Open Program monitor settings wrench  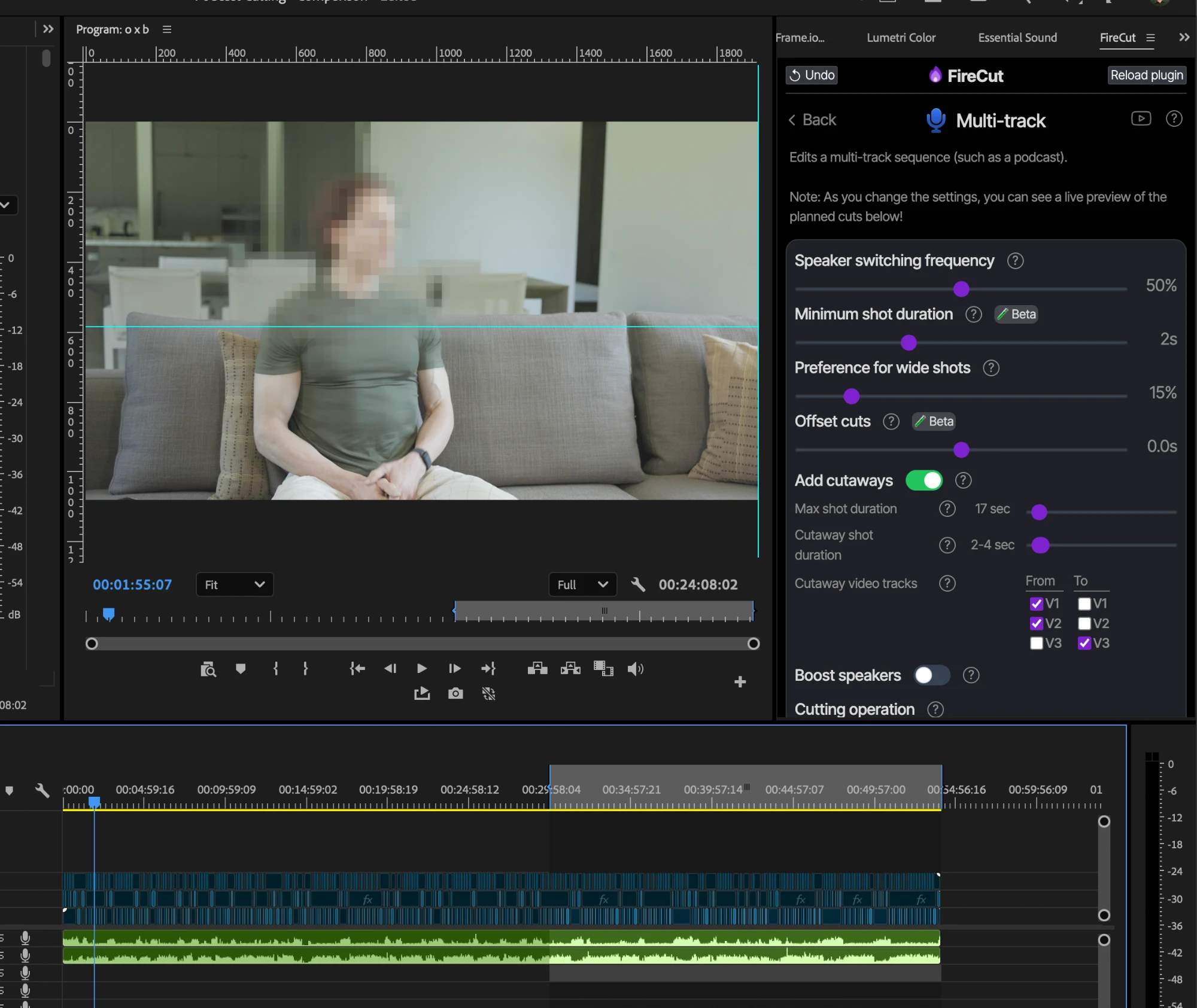coord(638,584)
